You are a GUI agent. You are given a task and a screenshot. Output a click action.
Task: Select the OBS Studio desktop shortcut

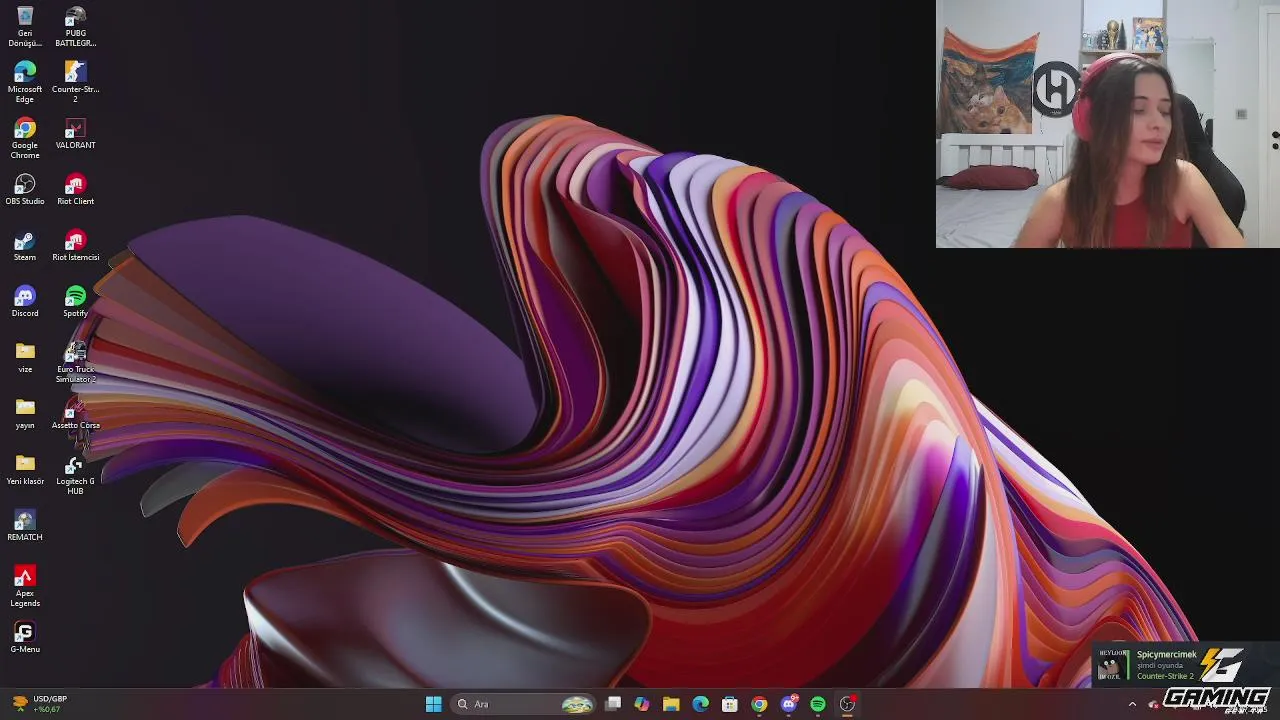(25, 190)
